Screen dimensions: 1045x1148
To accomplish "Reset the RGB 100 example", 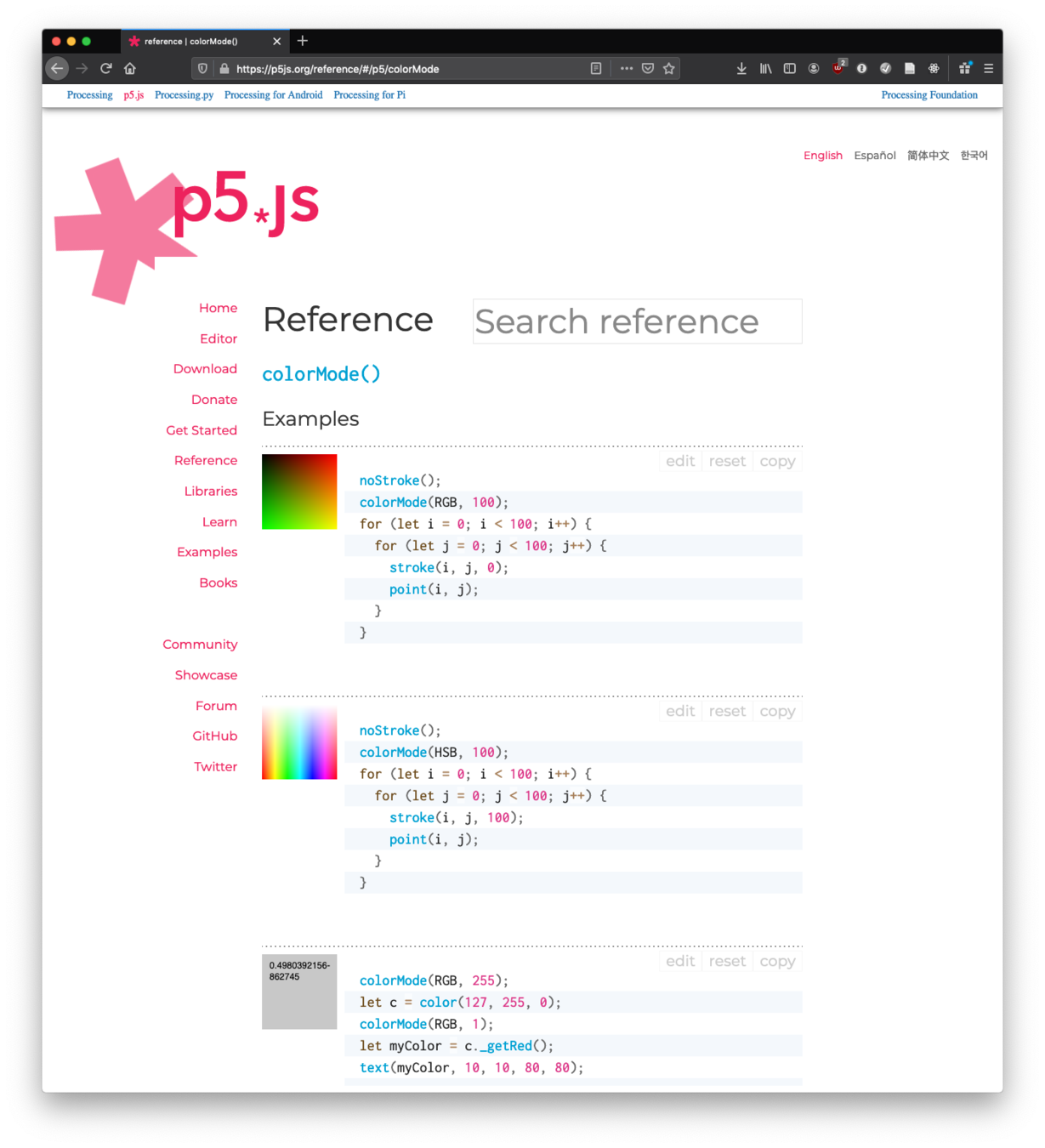I will coord(727,461).
